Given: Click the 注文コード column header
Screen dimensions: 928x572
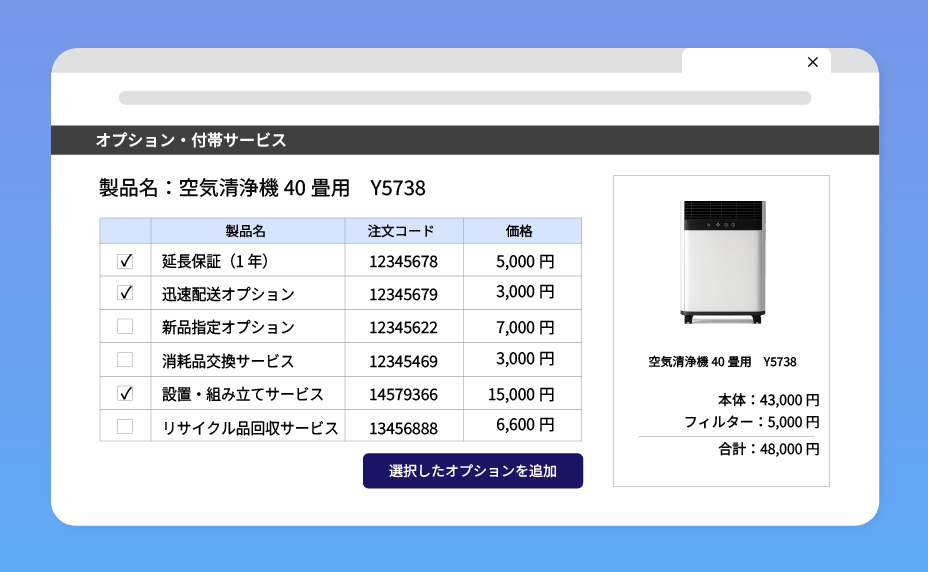Looking at the screenshot, I should click(x=402, y=231).
